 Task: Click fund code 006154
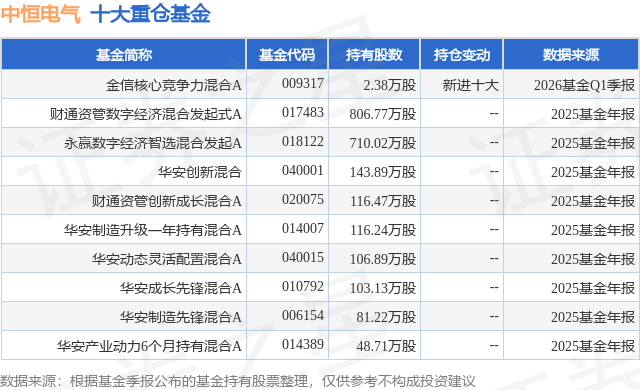[303, 315]
